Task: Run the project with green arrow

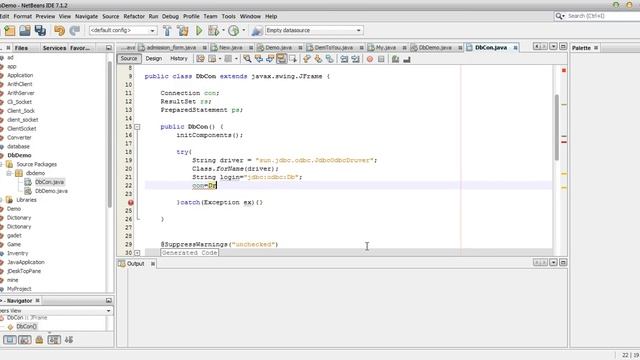Action: pos(199,31)
